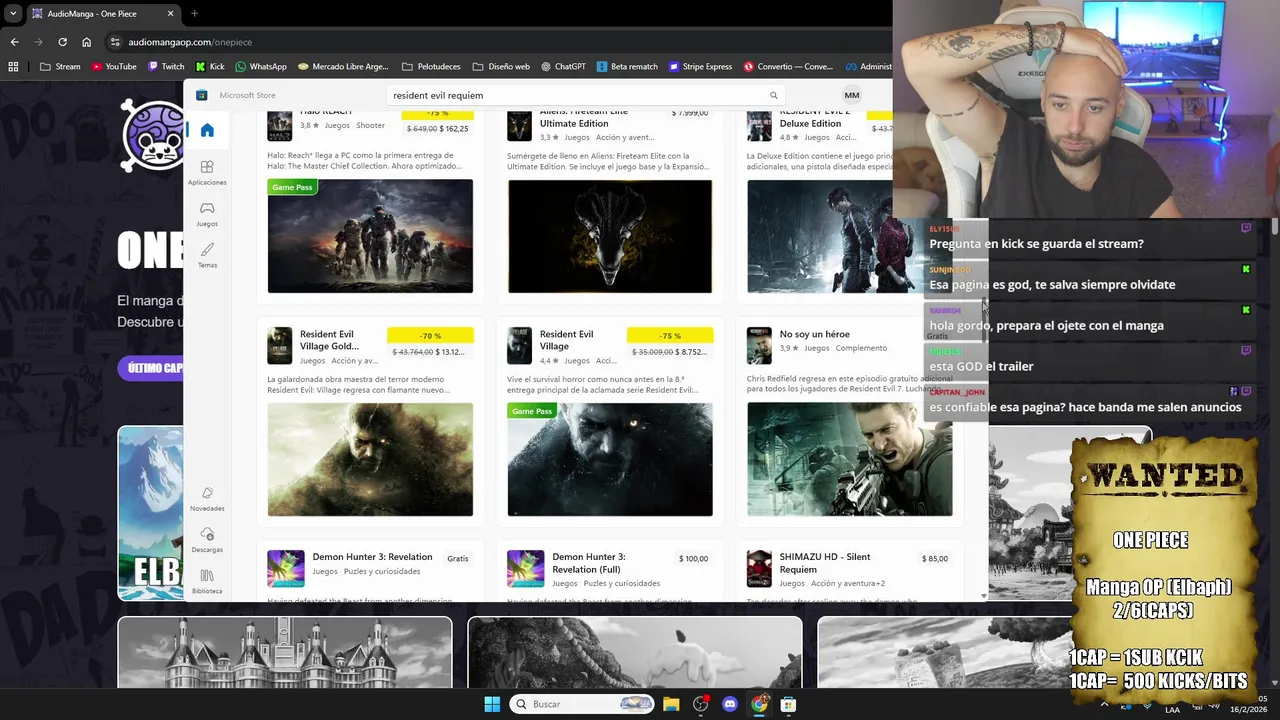Click the $ 100,00 price button
The image size is (1280, 720).
pos(693,559)
